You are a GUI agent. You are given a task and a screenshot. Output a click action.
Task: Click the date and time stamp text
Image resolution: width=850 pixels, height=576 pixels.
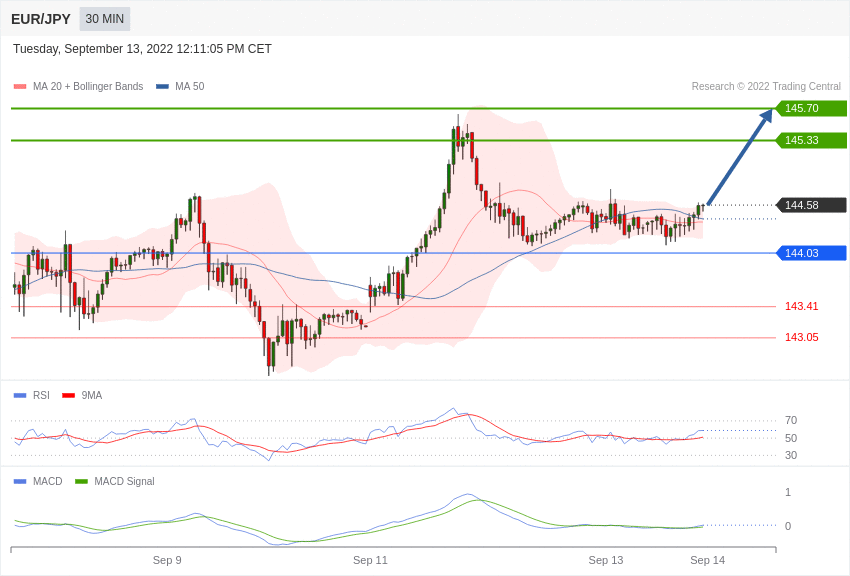click(142, 49)
